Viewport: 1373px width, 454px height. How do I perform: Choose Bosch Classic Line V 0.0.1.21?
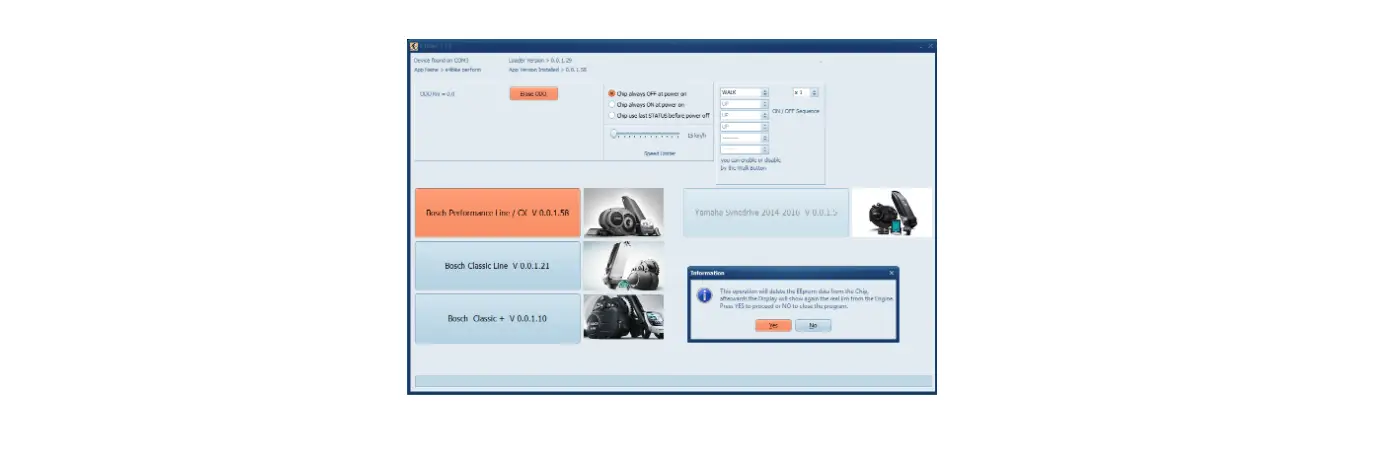click(x=497, y=266)
